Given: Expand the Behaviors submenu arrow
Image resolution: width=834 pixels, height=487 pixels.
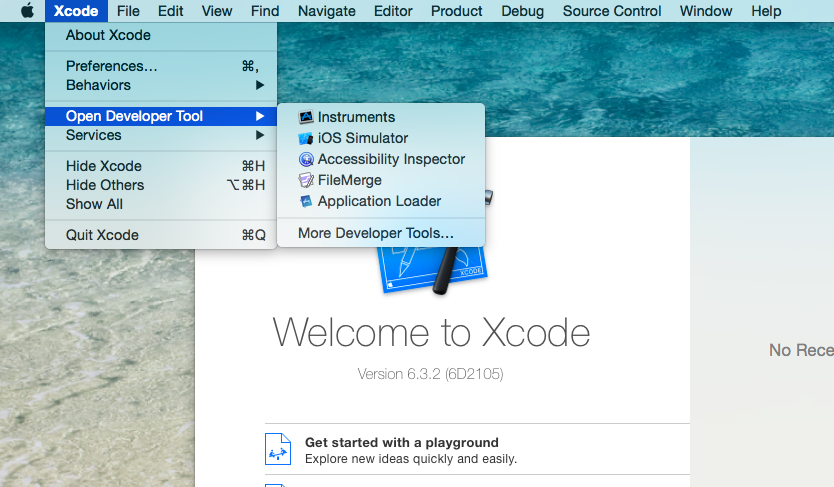Looking at the screenshot, I should 260,85.
